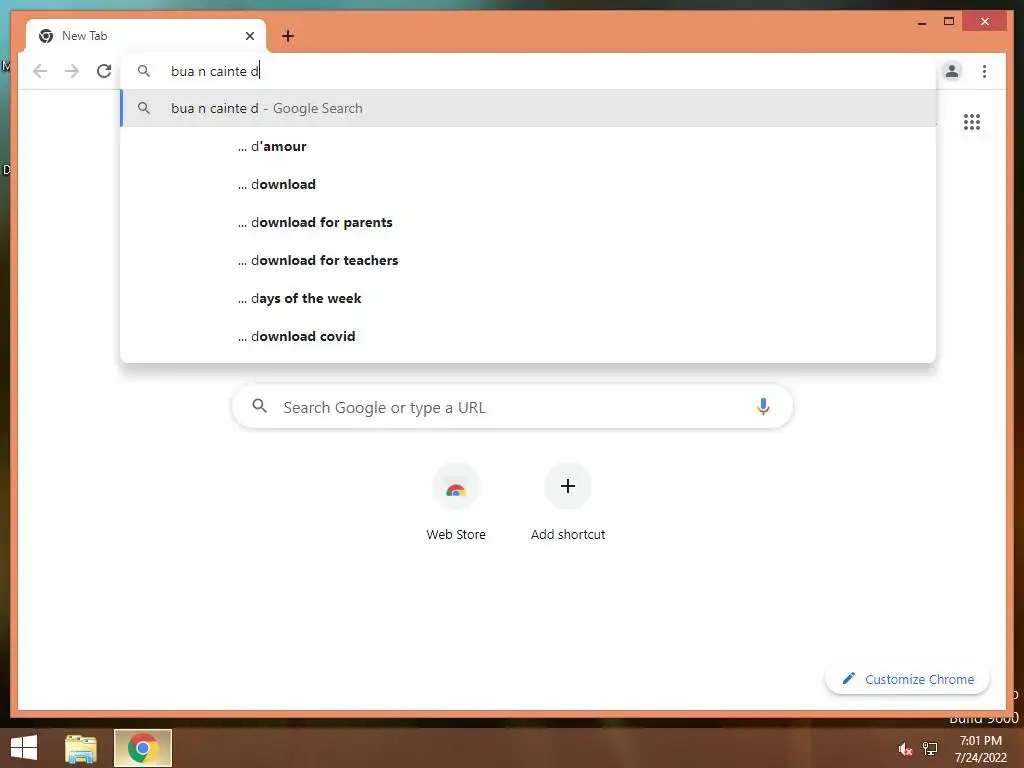This screenshot has height=768, width=1024.
Task: Minimize the Chrome window
Action: click(x=922, y=22)
